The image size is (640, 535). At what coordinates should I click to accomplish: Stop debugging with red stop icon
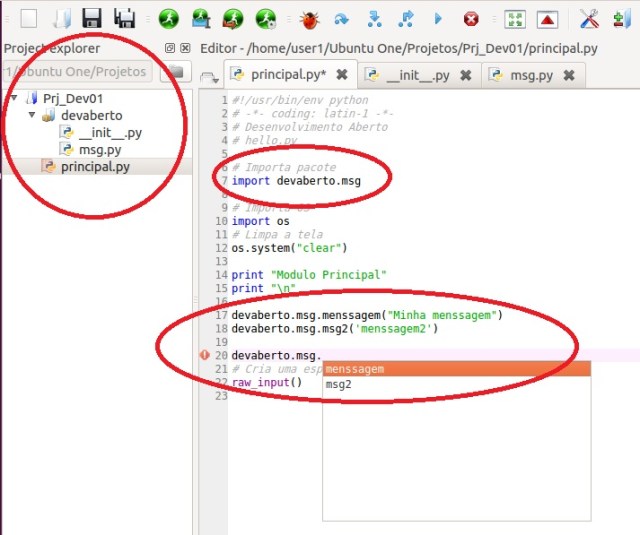tap(471, 18)
